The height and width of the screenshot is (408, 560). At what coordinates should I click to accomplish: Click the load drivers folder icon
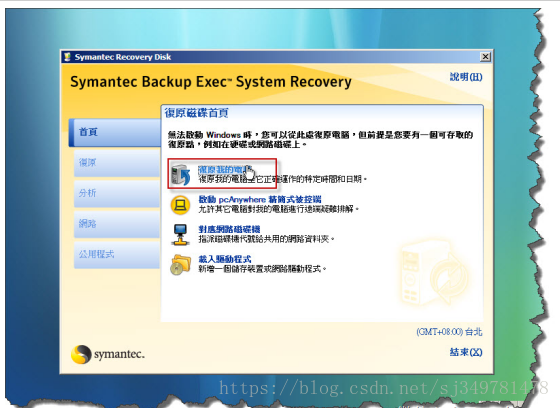tap(180, 264)
